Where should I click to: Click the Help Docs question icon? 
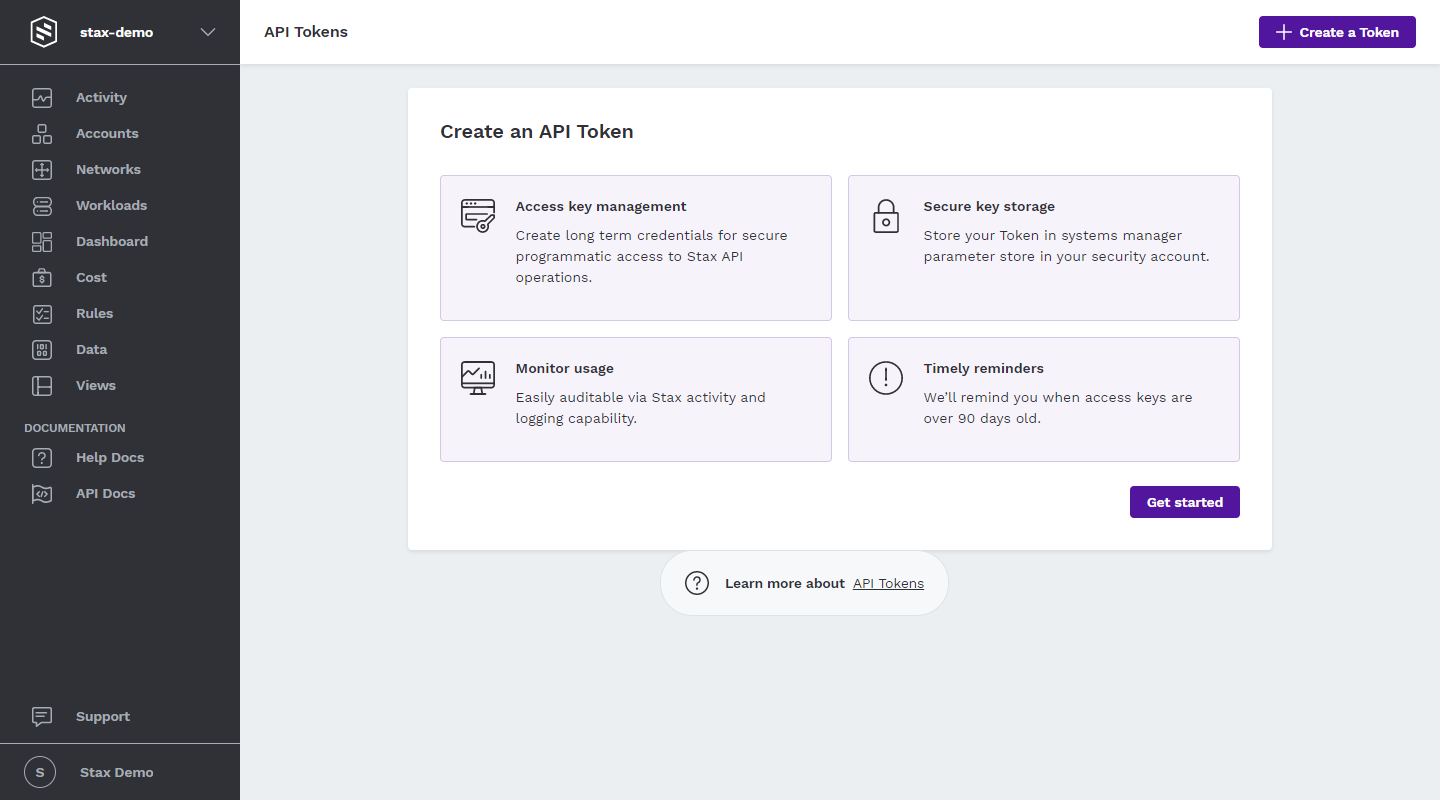(42, 458)
